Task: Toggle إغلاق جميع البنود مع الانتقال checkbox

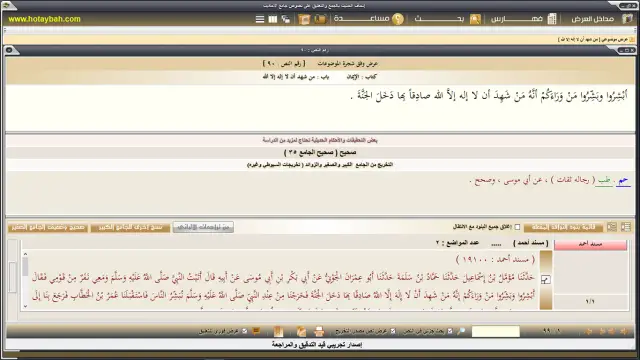Action: 517,227
